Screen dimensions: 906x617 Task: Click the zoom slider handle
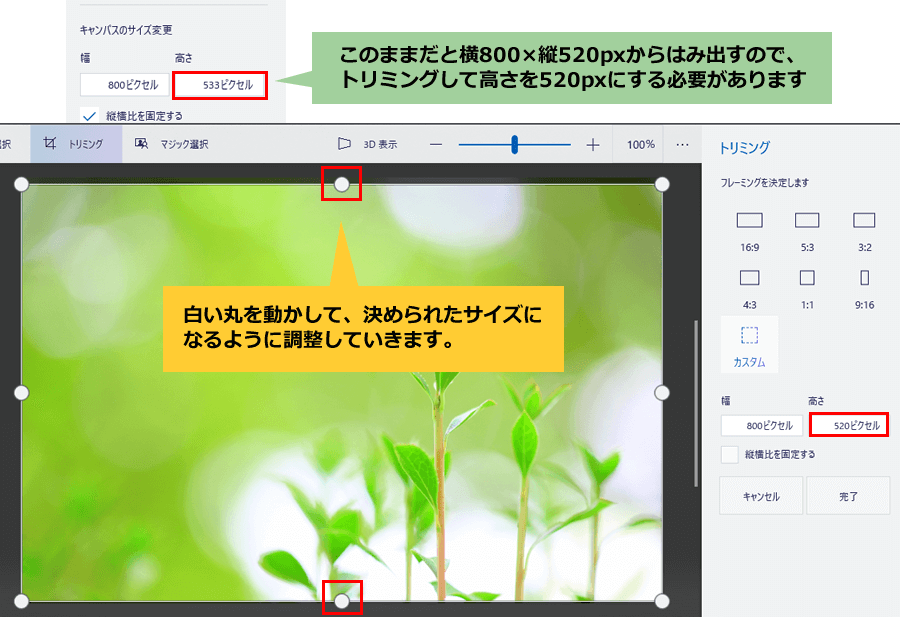(515, 145)
